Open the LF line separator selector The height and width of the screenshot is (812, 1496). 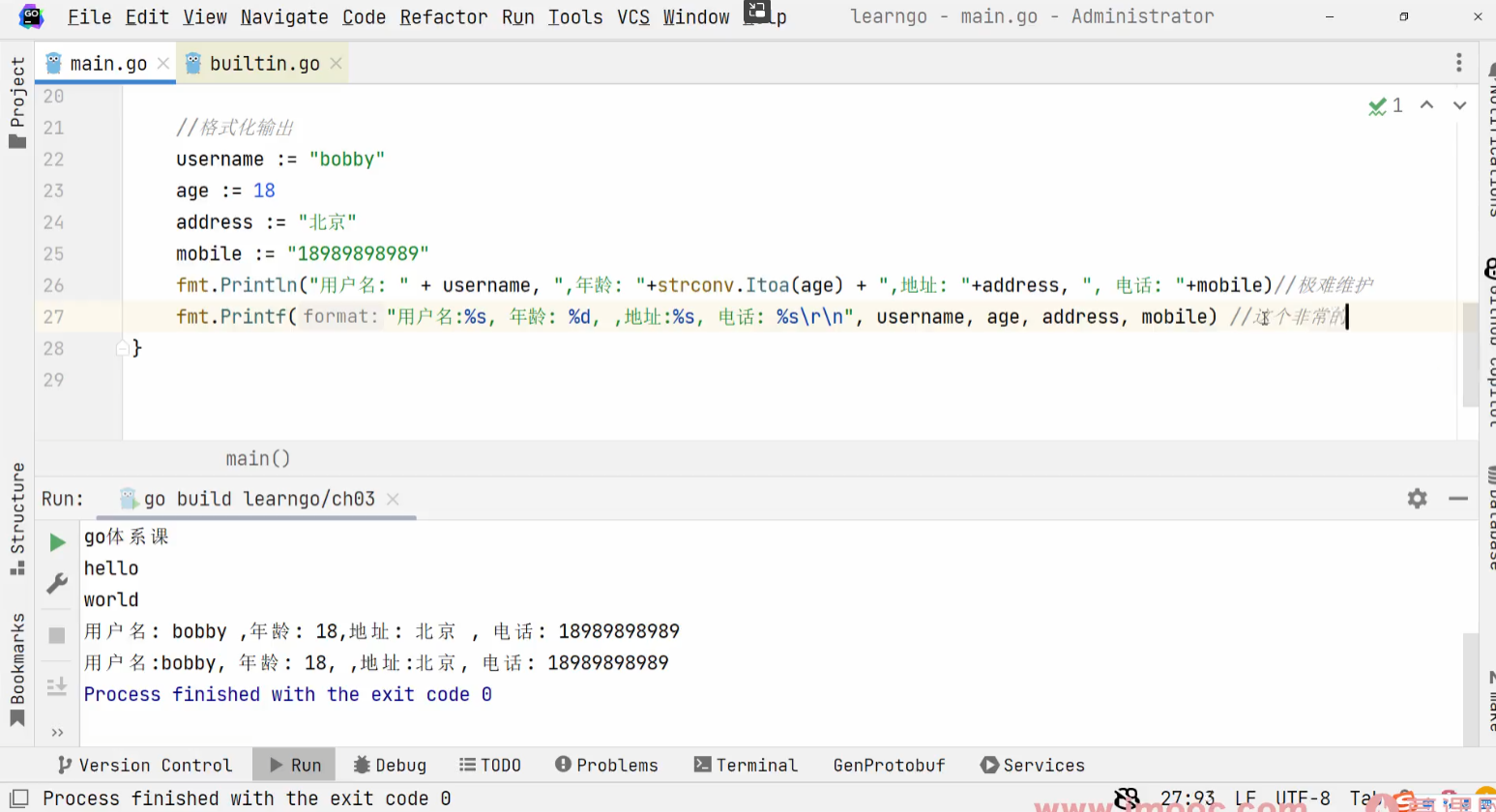[1245, 798]
